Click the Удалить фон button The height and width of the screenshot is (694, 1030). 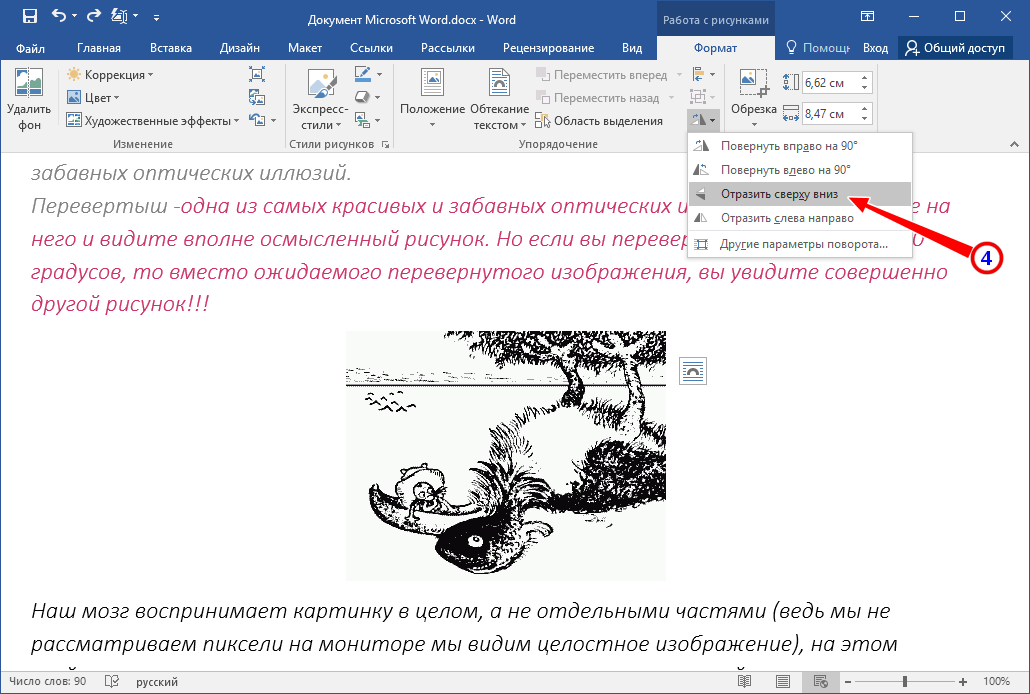click(x=29, y=99)
